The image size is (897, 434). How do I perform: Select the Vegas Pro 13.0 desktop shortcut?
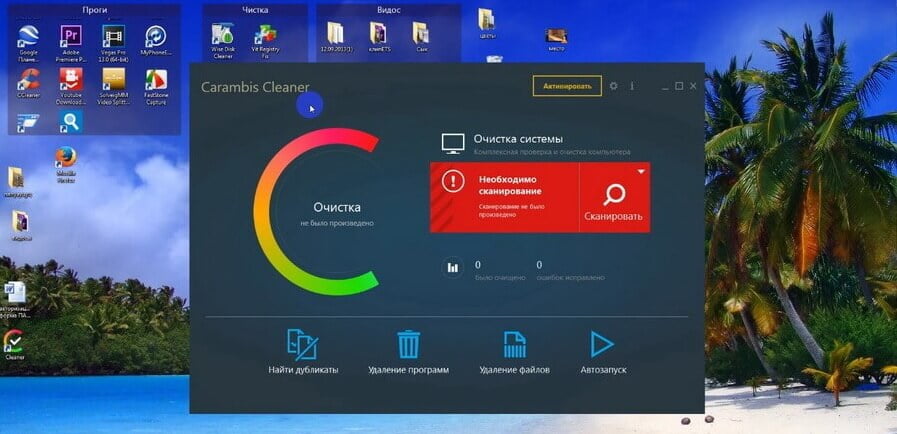[113, 42]
